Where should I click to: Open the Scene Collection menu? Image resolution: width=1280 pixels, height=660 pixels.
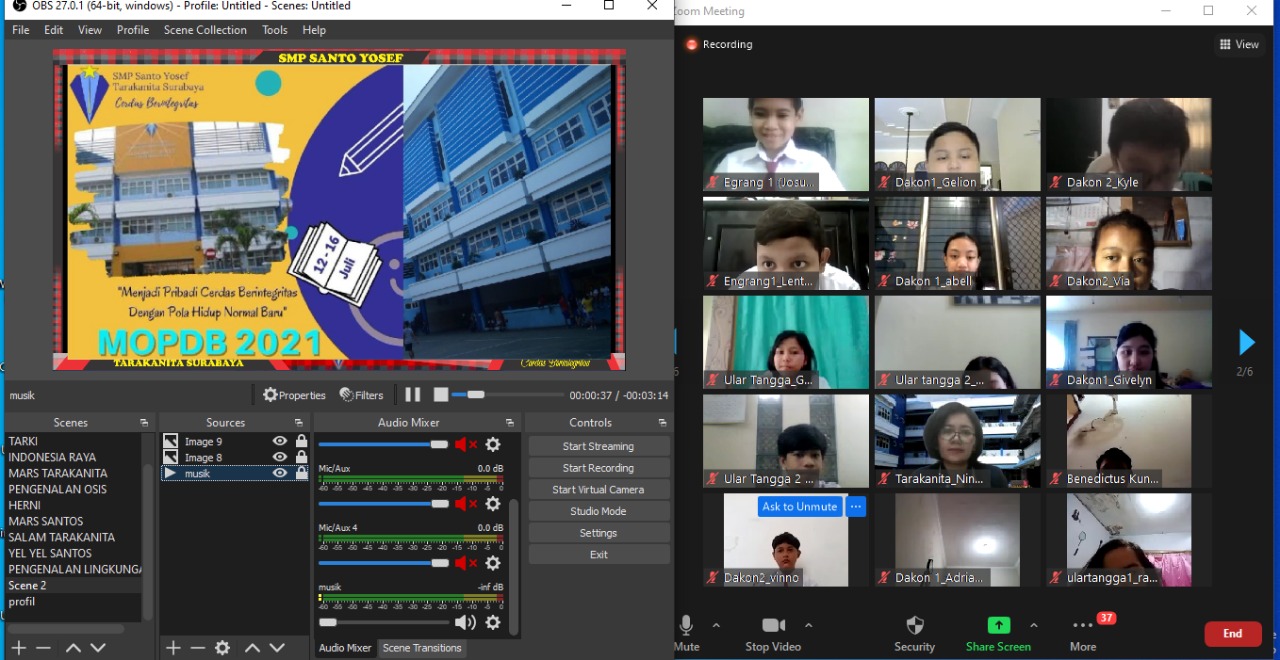coord(205,30)
